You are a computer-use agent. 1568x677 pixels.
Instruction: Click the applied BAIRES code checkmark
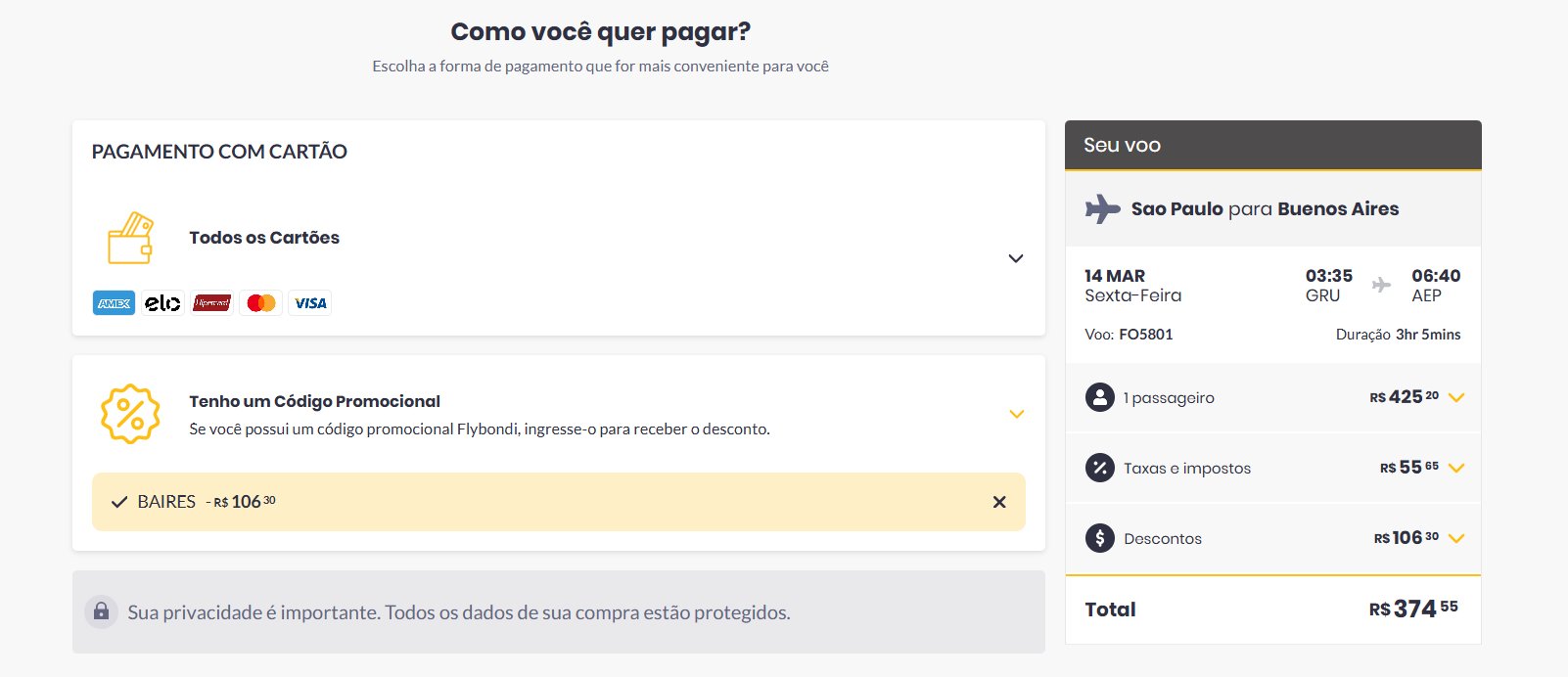[119, 502]
